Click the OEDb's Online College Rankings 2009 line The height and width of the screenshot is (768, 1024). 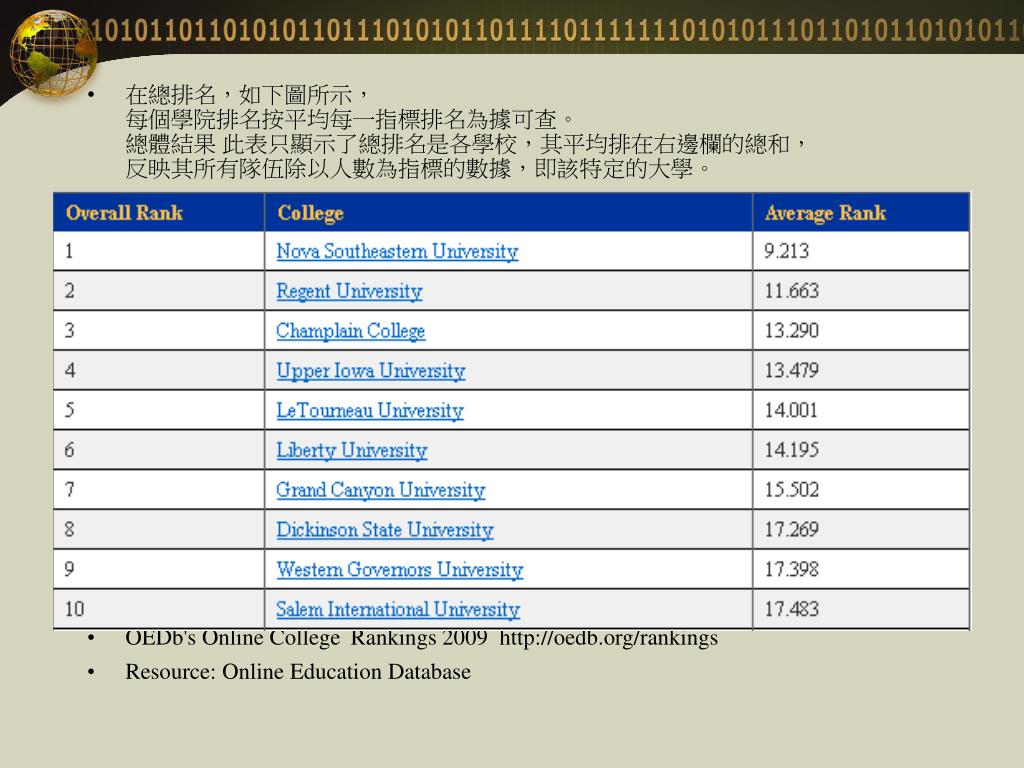click(421, 638)
